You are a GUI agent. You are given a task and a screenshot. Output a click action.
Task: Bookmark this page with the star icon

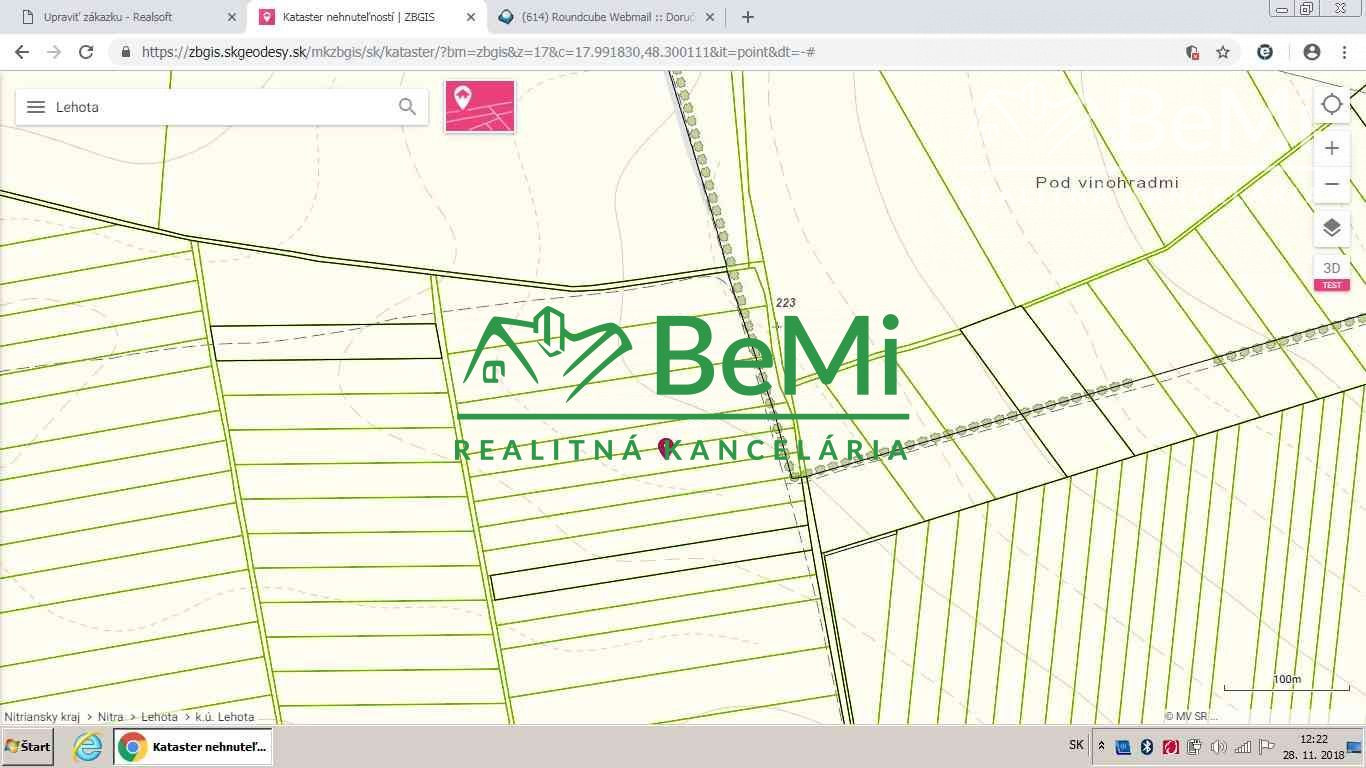coord(1222,52)
